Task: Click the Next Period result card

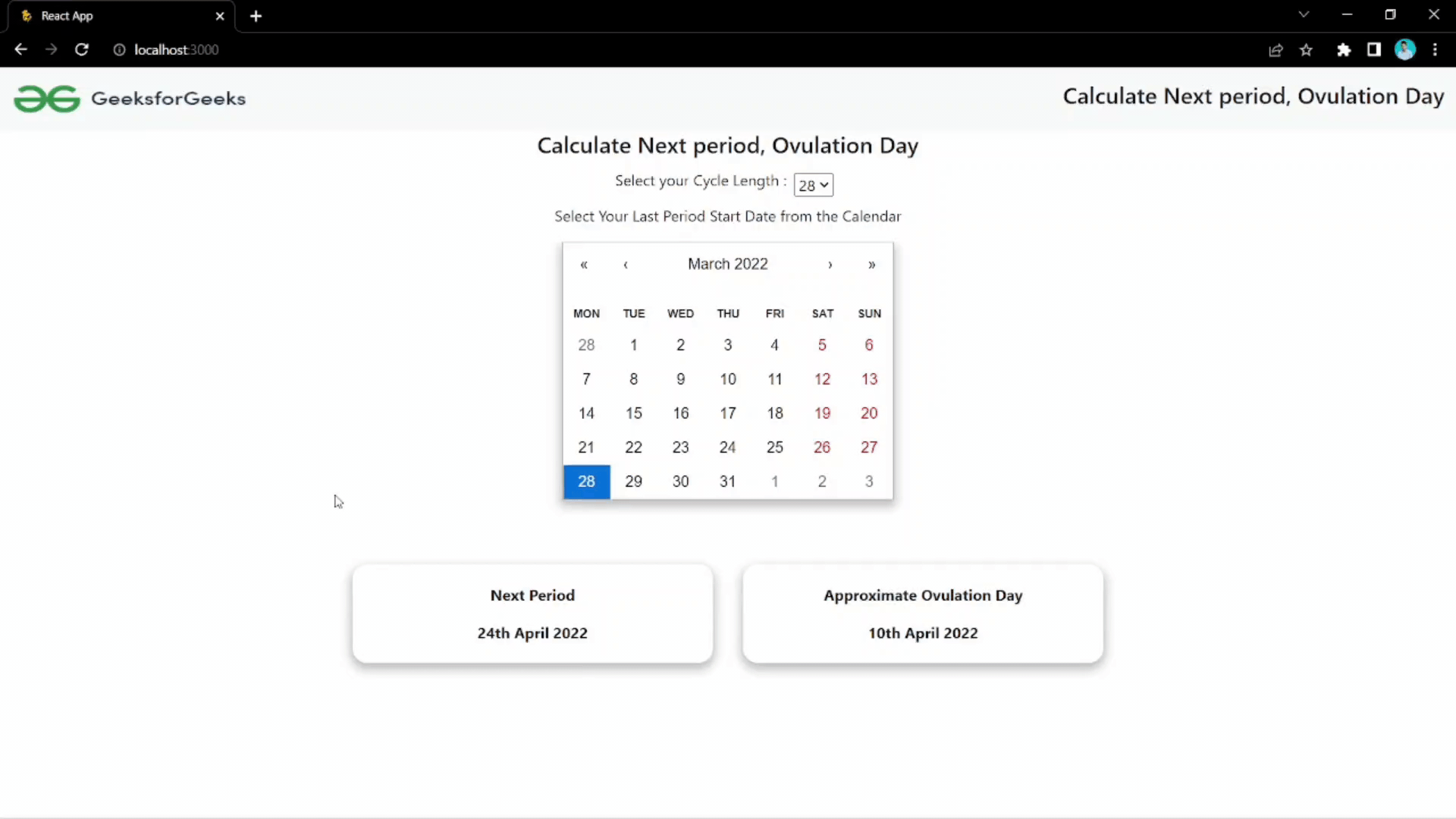Action: point(532,614)
